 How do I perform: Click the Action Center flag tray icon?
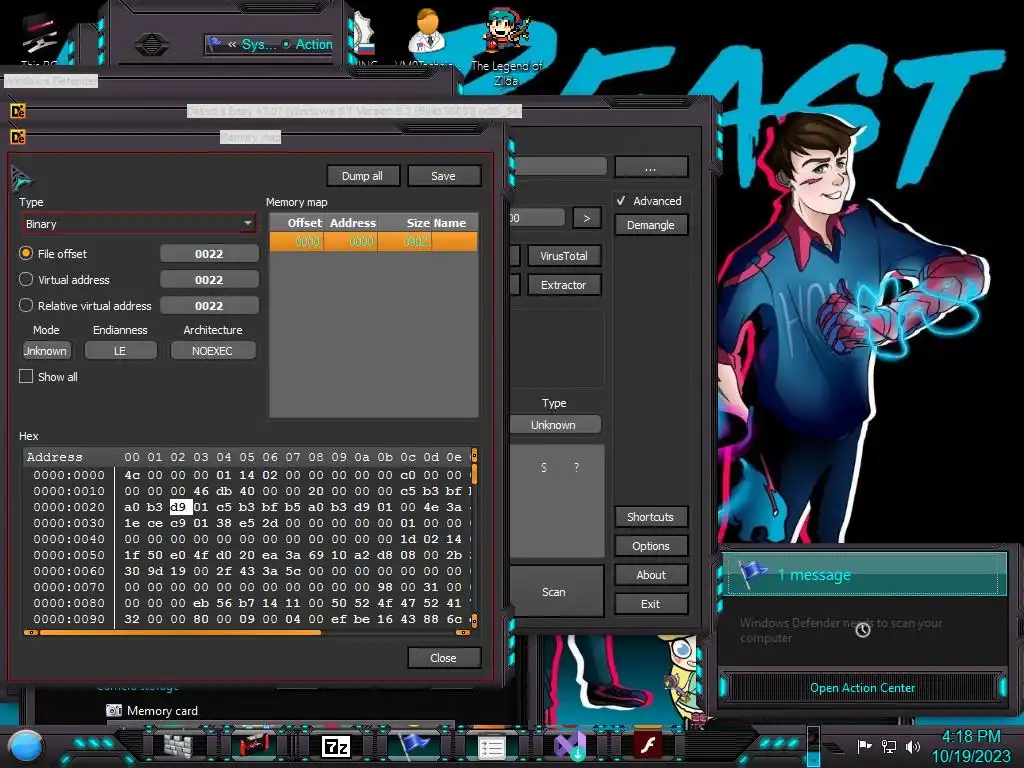pos(864,746)
